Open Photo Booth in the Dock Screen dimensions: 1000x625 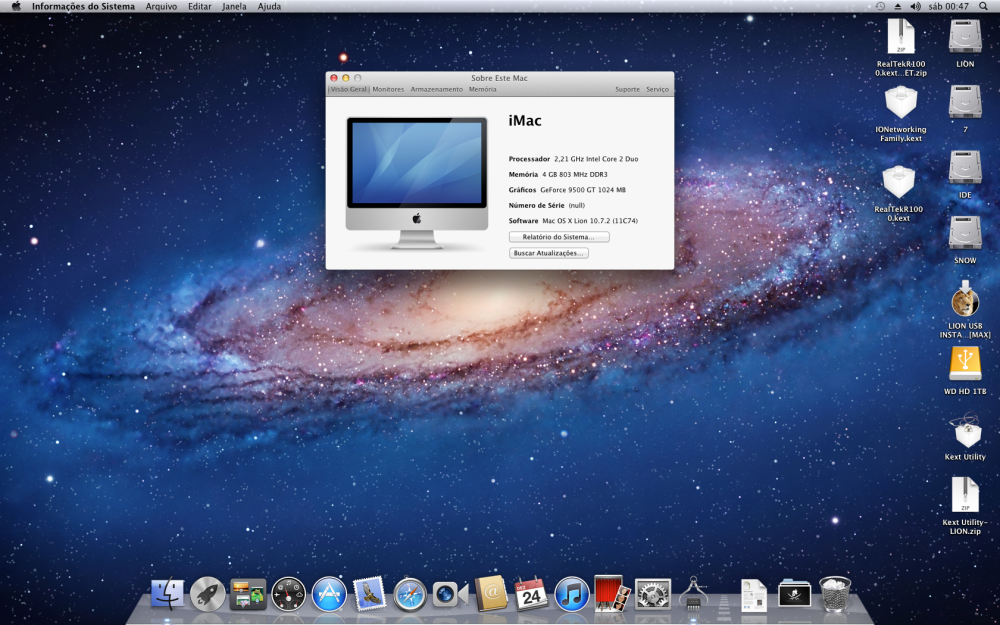(x=612, y=593)
